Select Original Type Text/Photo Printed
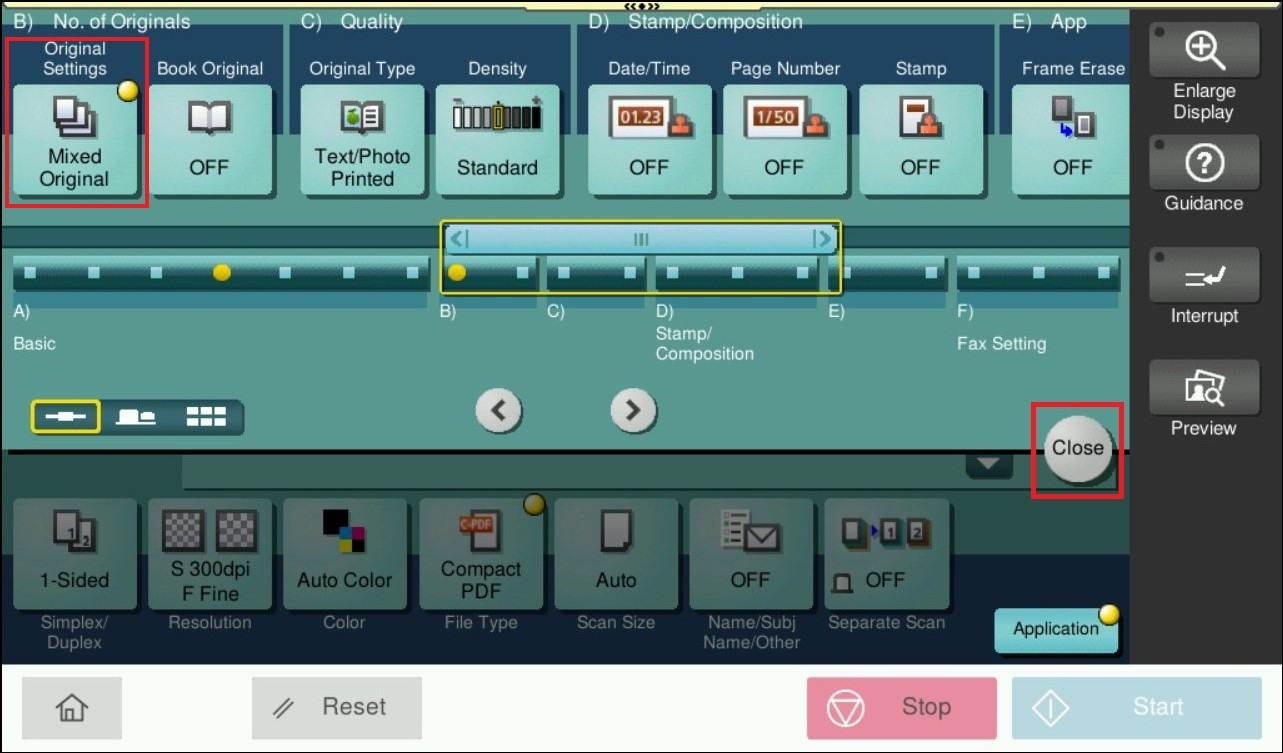The image size is (1283, 753). pyautogui.click(x=362, y=140)
